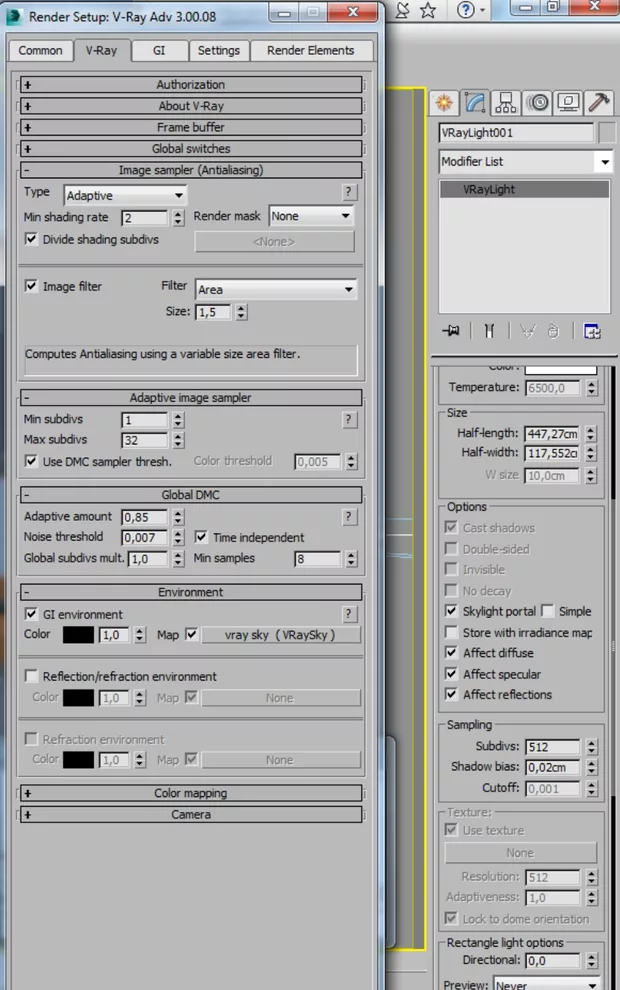Open the Create command panel tab

pos(444,103)
